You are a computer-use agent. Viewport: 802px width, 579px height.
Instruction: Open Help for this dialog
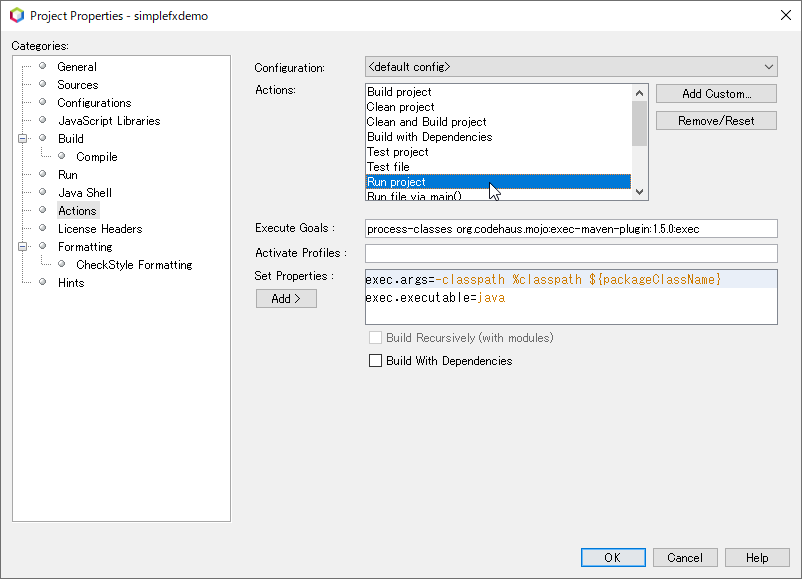pyautogui.click(x=757, y=558)
